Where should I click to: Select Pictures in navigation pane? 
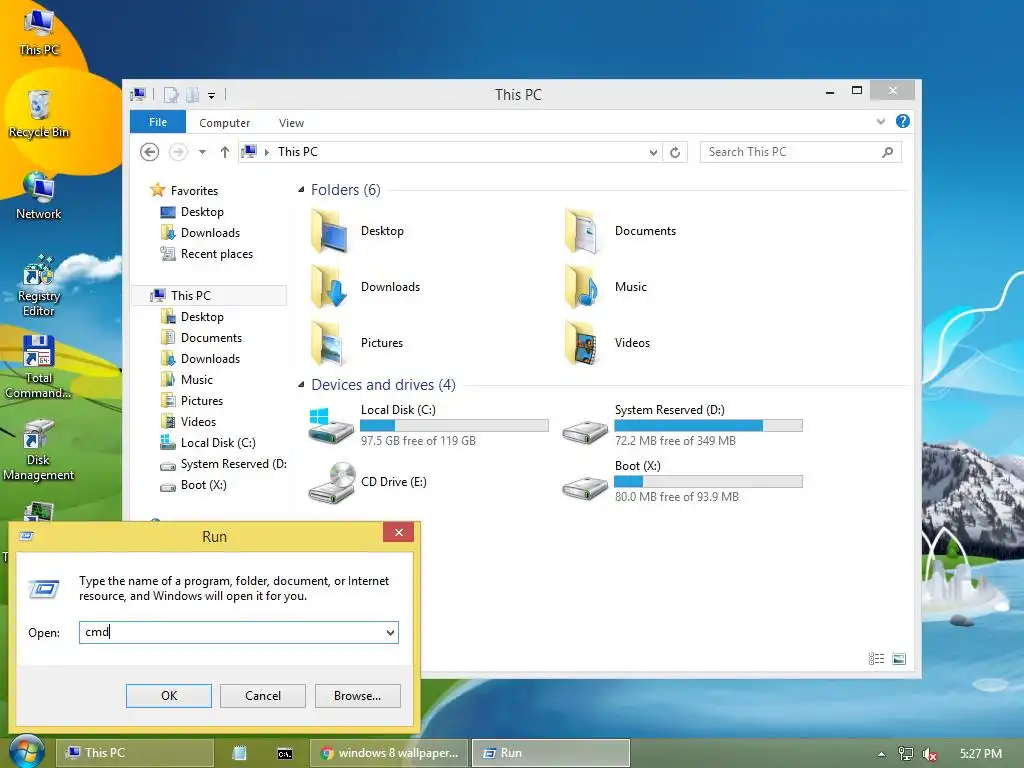pyautogui.click(x=191, y=401)
